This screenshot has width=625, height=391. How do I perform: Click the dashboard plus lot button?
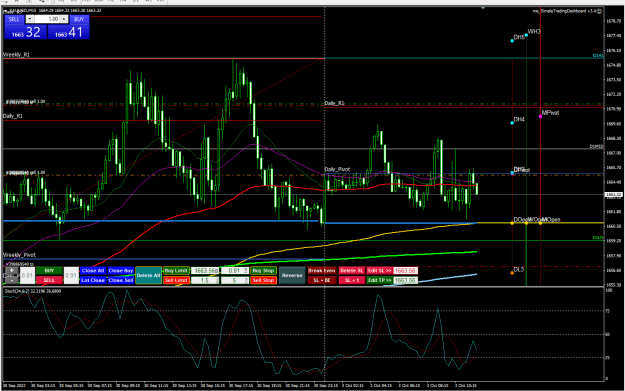pos(12,271)
